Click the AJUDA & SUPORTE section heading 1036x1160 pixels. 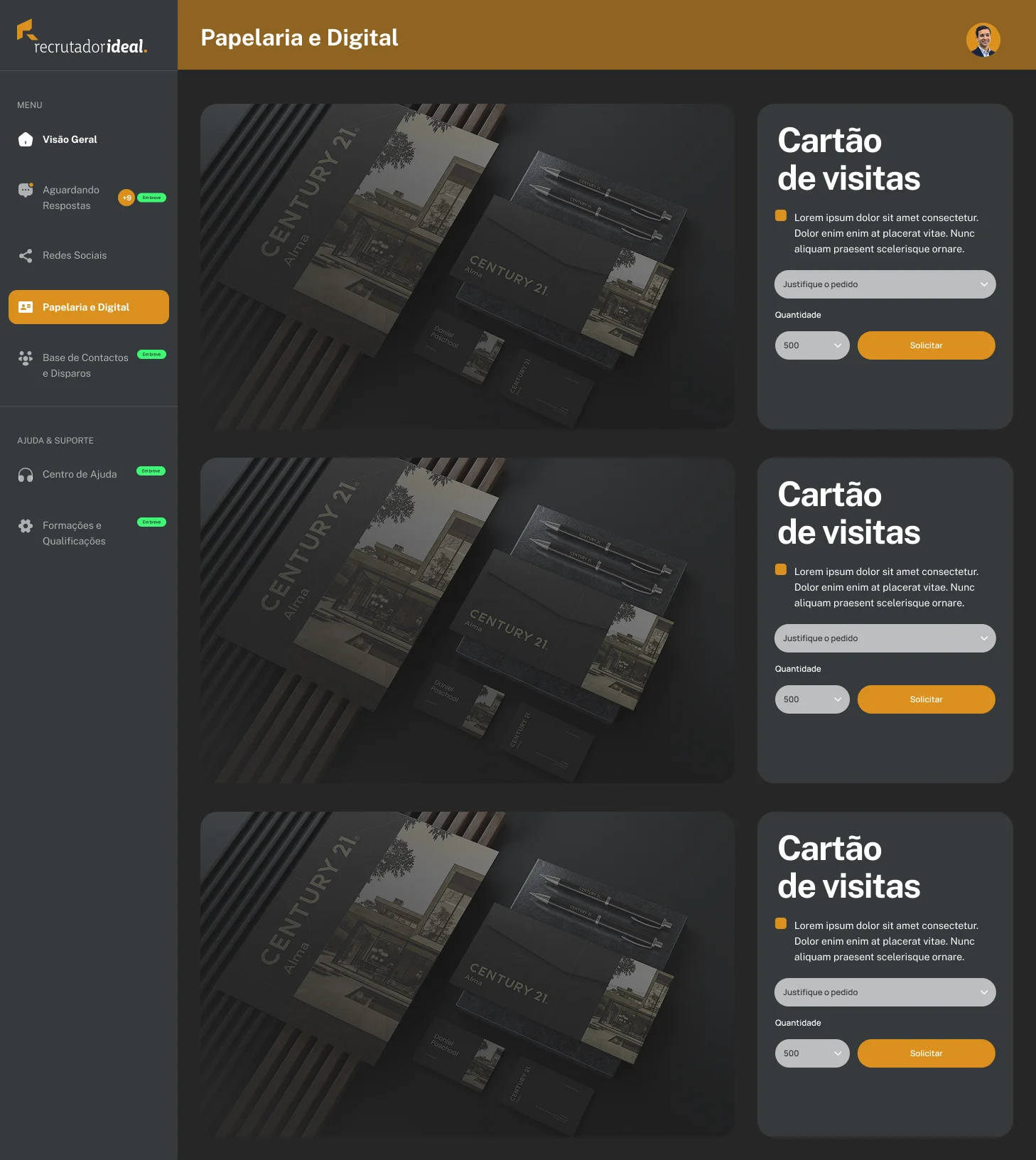pyautogui.click(x=55, y=441)
